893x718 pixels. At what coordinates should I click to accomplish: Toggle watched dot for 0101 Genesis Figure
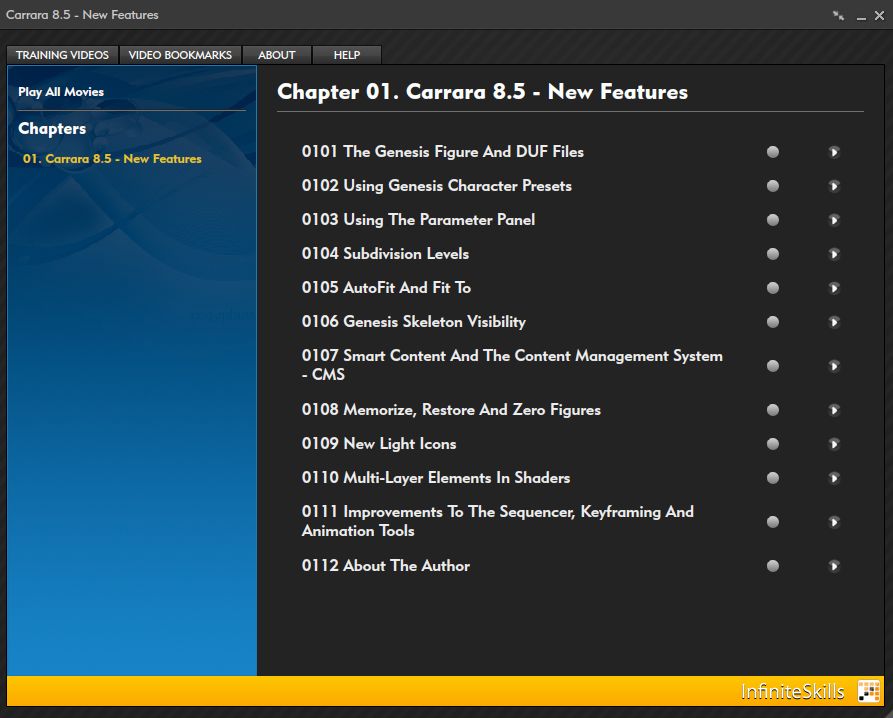(773, 152)
